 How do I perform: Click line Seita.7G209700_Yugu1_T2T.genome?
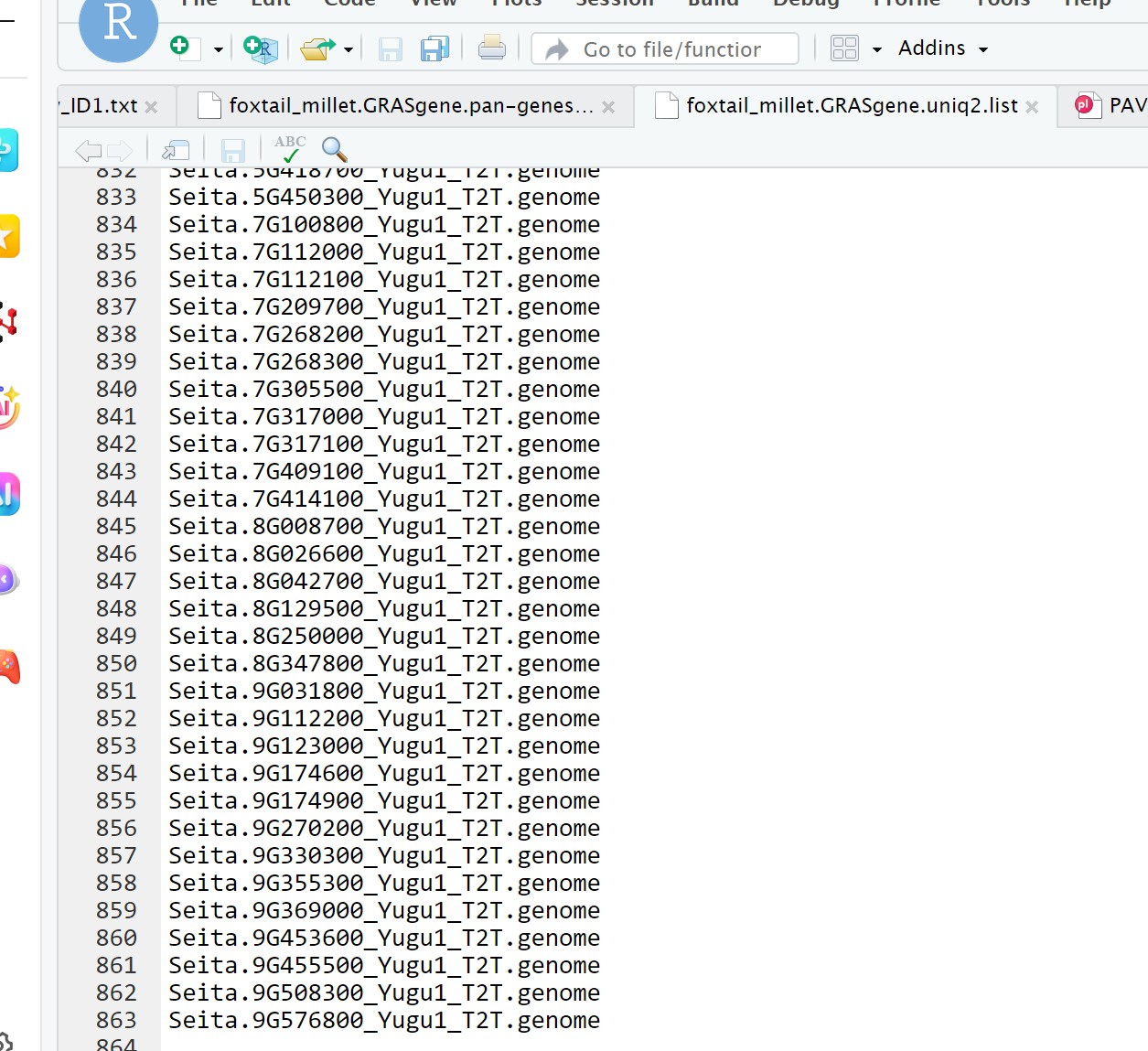(x=384, y=307)
